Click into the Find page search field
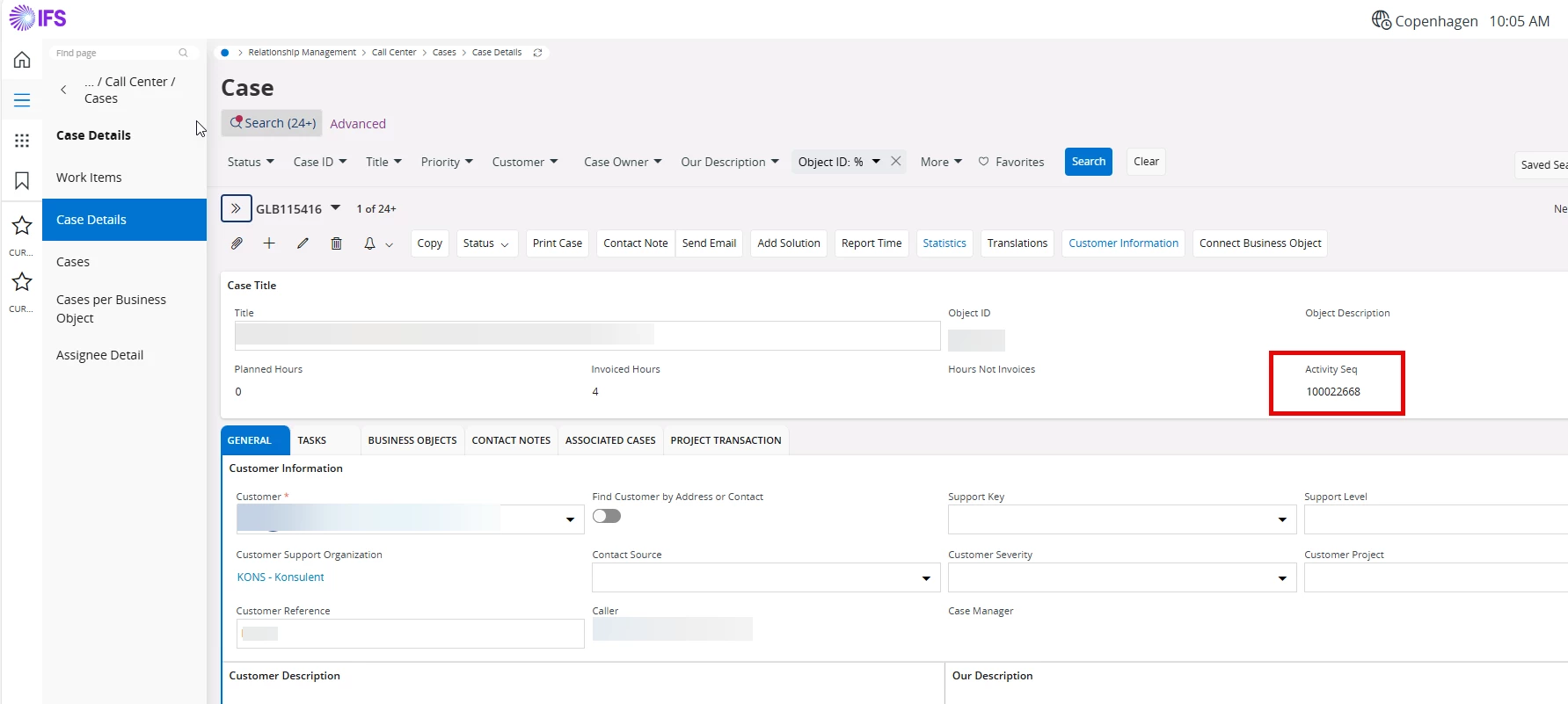 click(x=121, y=53)
